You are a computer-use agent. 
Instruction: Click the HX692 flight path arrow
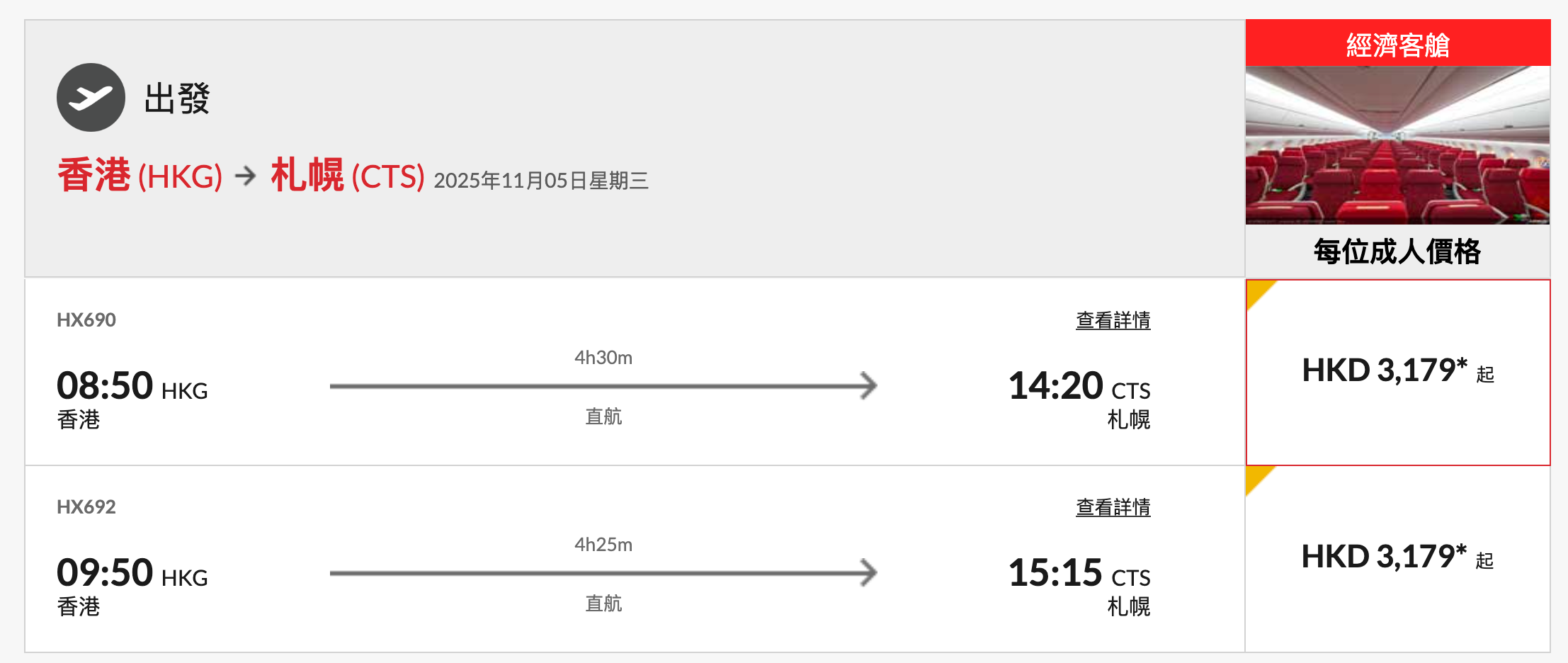(603, 573)
